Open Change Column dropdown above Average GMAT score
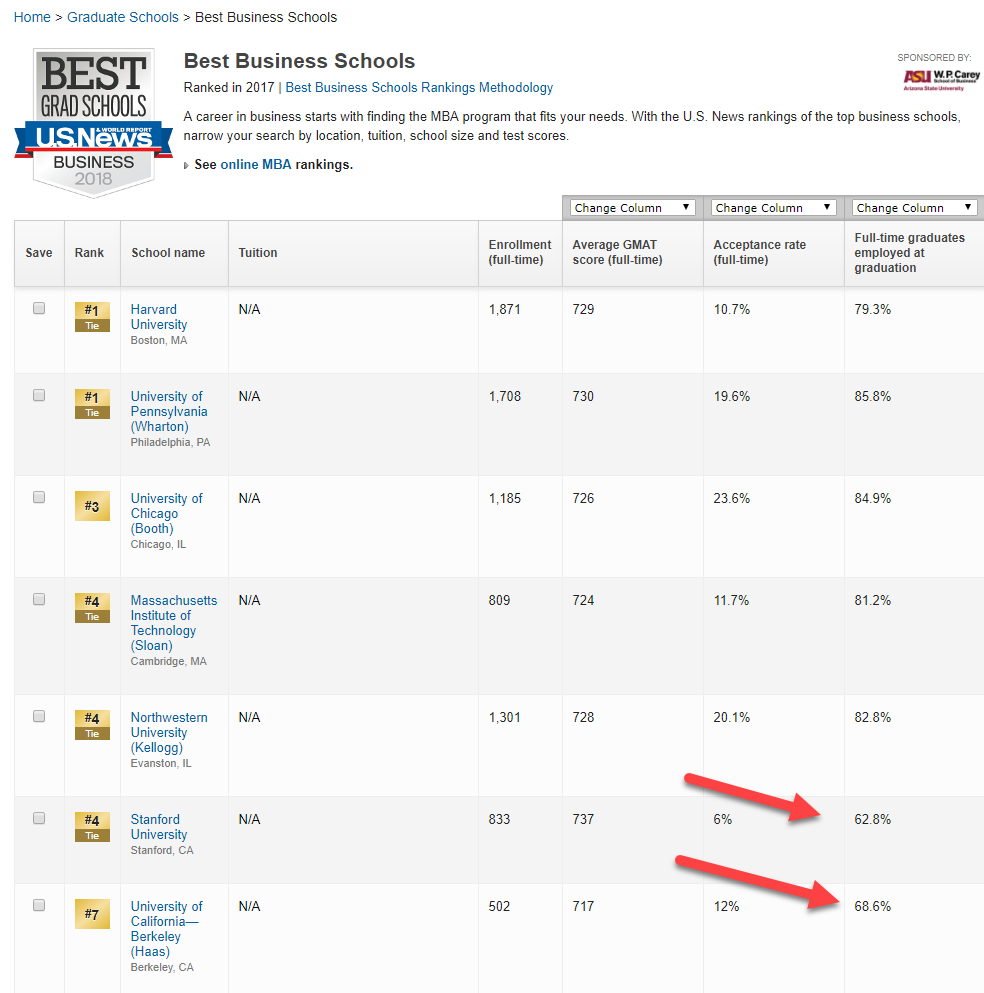The width and height of the screenshot is (984, 993). point(632,208)
